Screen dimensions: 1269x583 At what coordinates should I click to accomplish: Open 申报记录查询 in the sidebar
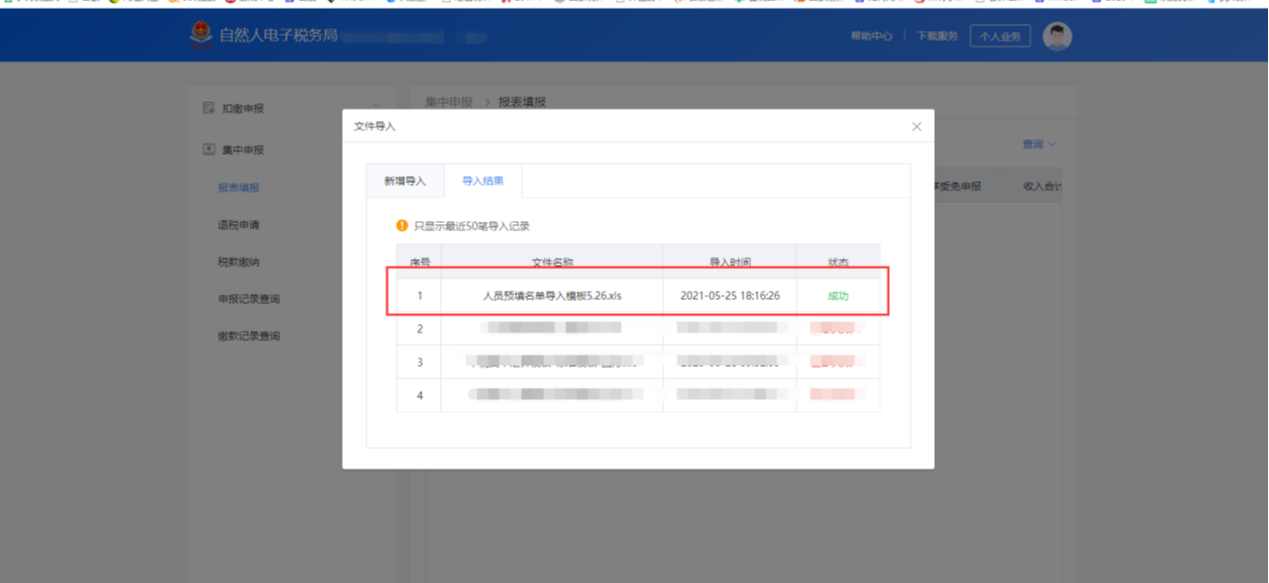point(249,299)
